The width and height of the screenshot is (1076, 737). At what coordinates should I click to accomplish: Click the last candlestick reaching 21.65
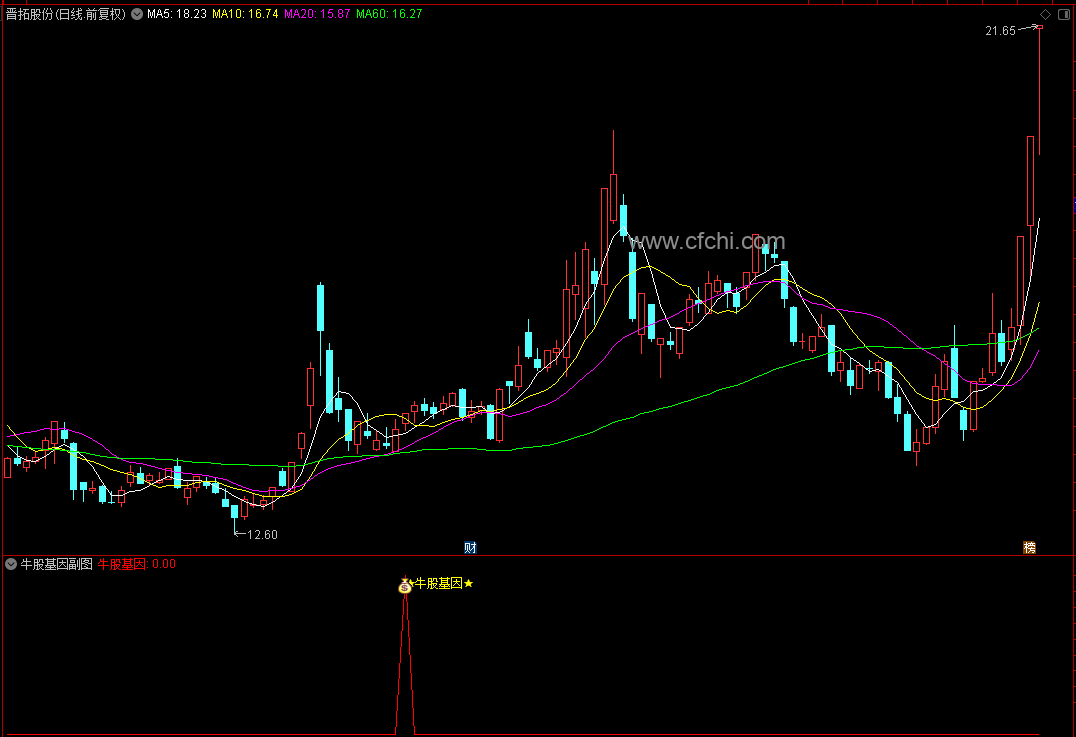point(1039,91)
